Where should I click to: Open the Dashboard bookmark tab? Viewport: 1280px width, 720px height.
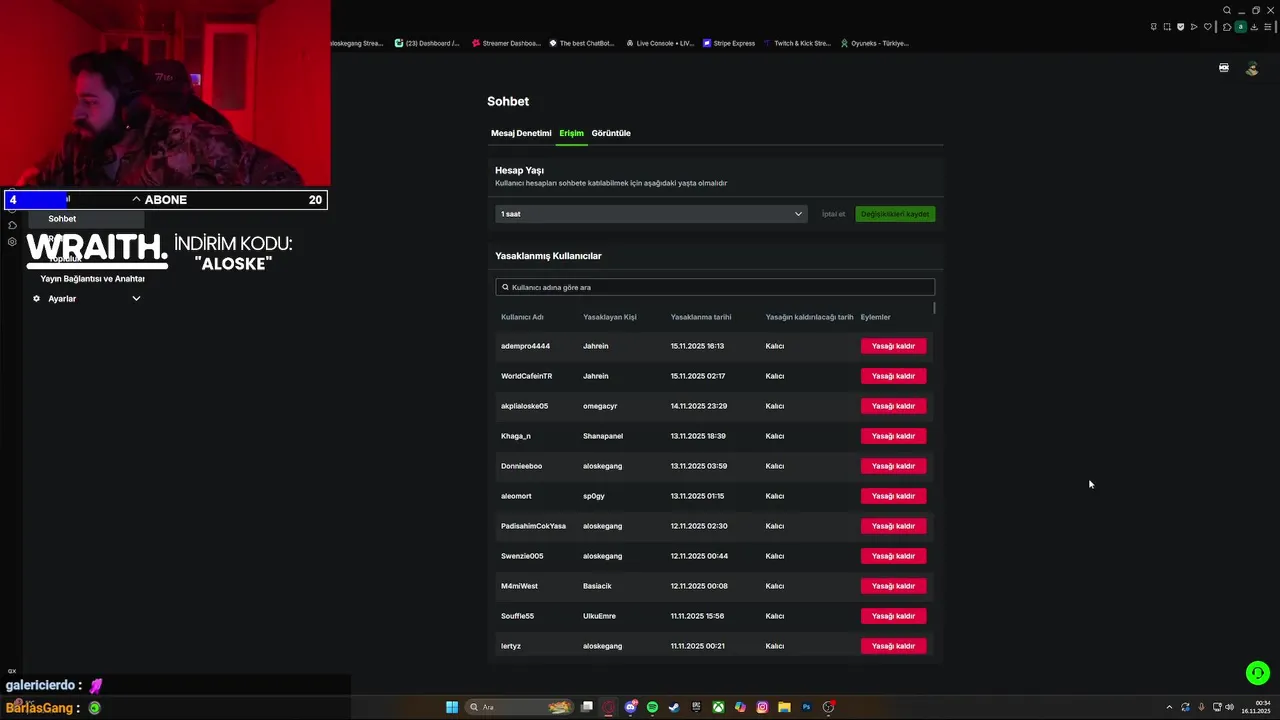tap(427, 43)
